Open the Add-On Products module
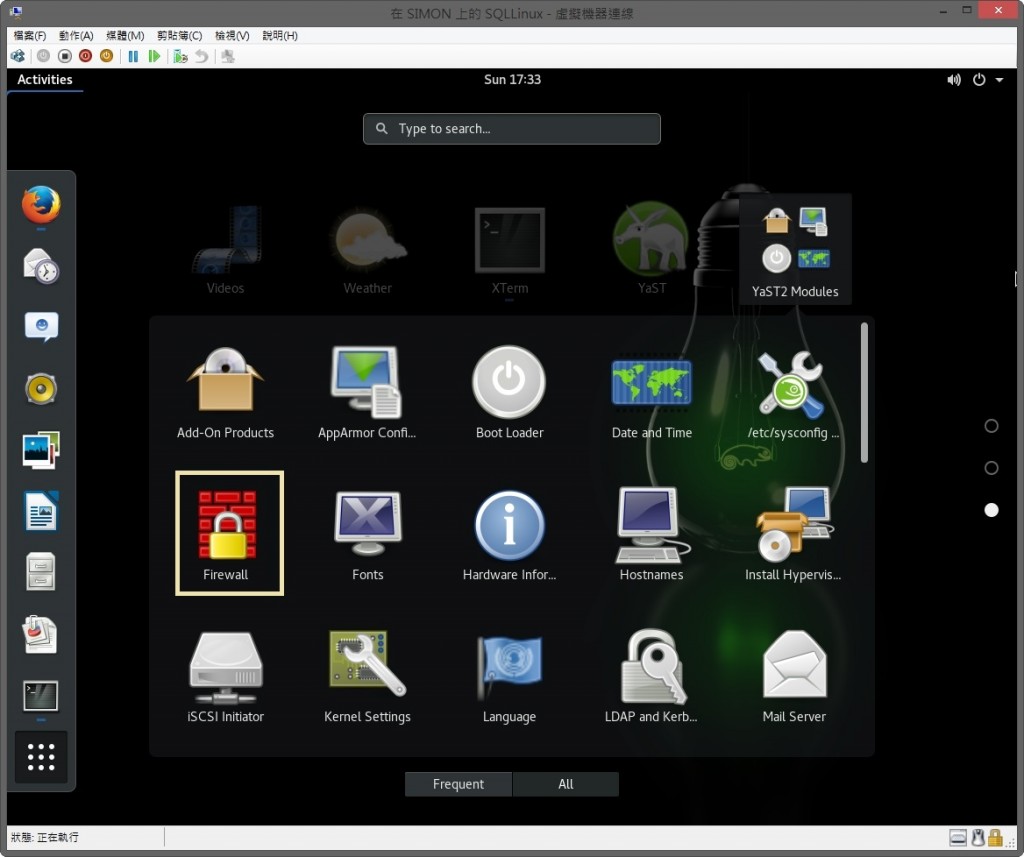The height and width of the screenshot is (857, 1024). click(x=225, y=392)
